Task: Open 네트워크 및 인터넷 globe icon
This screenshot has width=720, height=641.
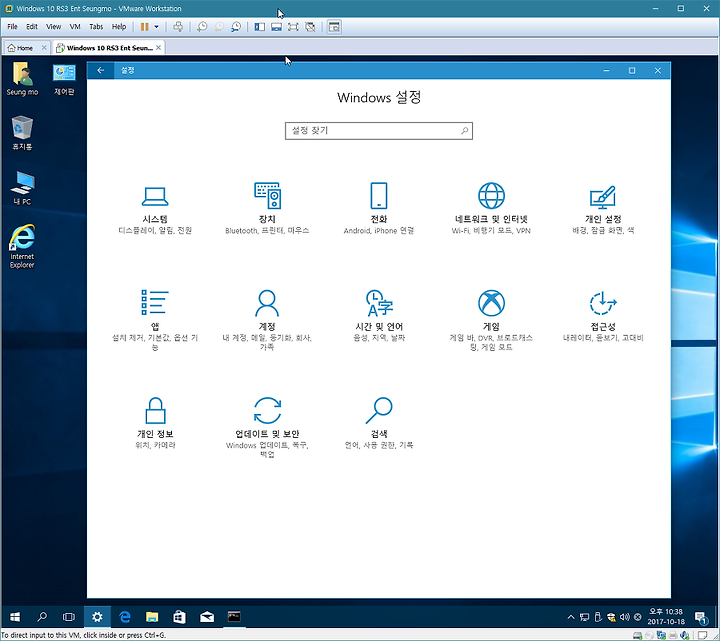Action: [491, 196]
